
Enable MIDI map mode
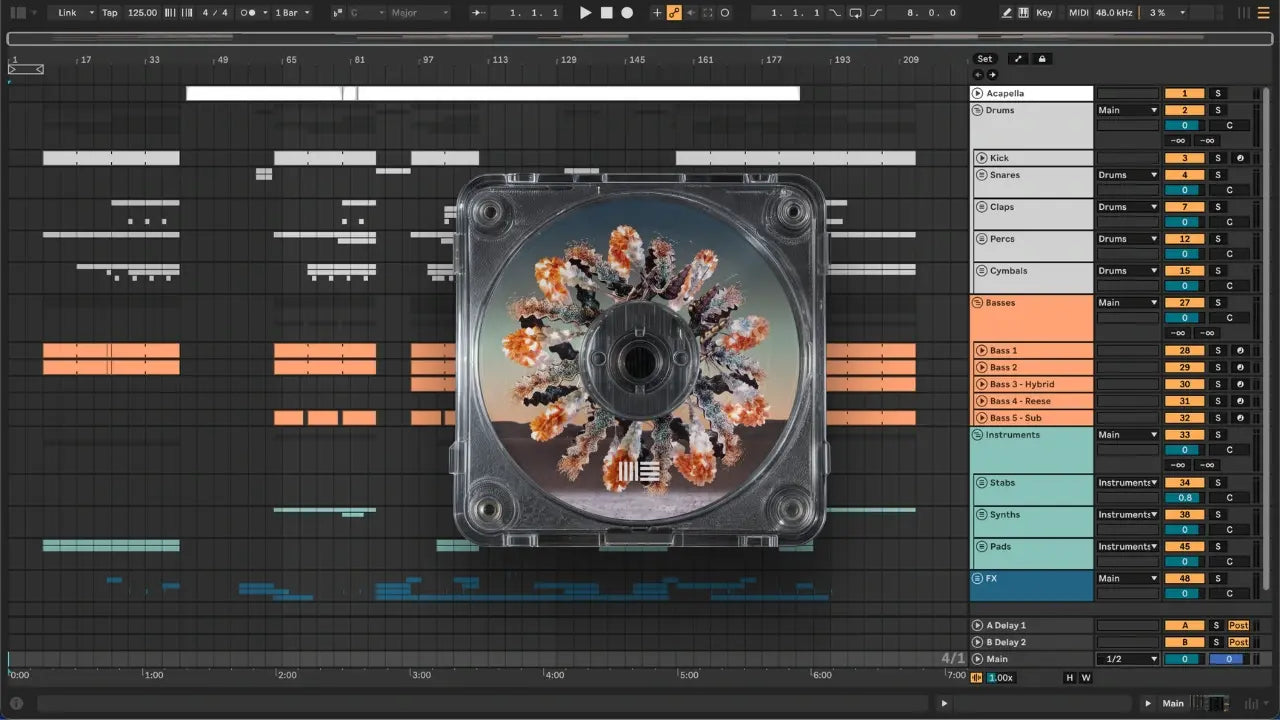tap(1078, 13)
